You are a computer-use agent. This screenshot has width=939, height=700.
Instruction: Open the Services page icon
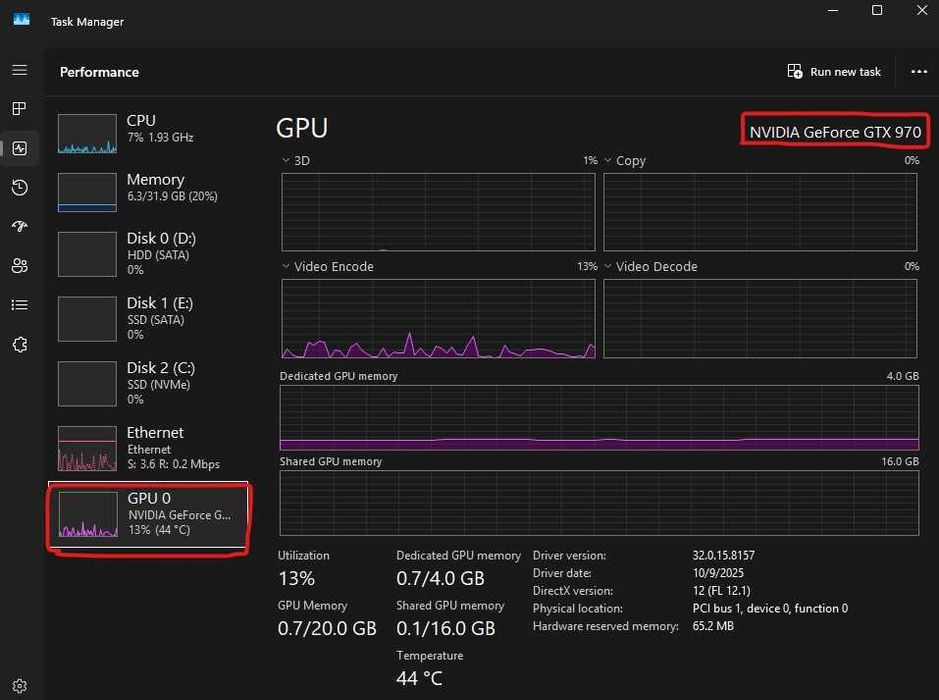[20, 344]
